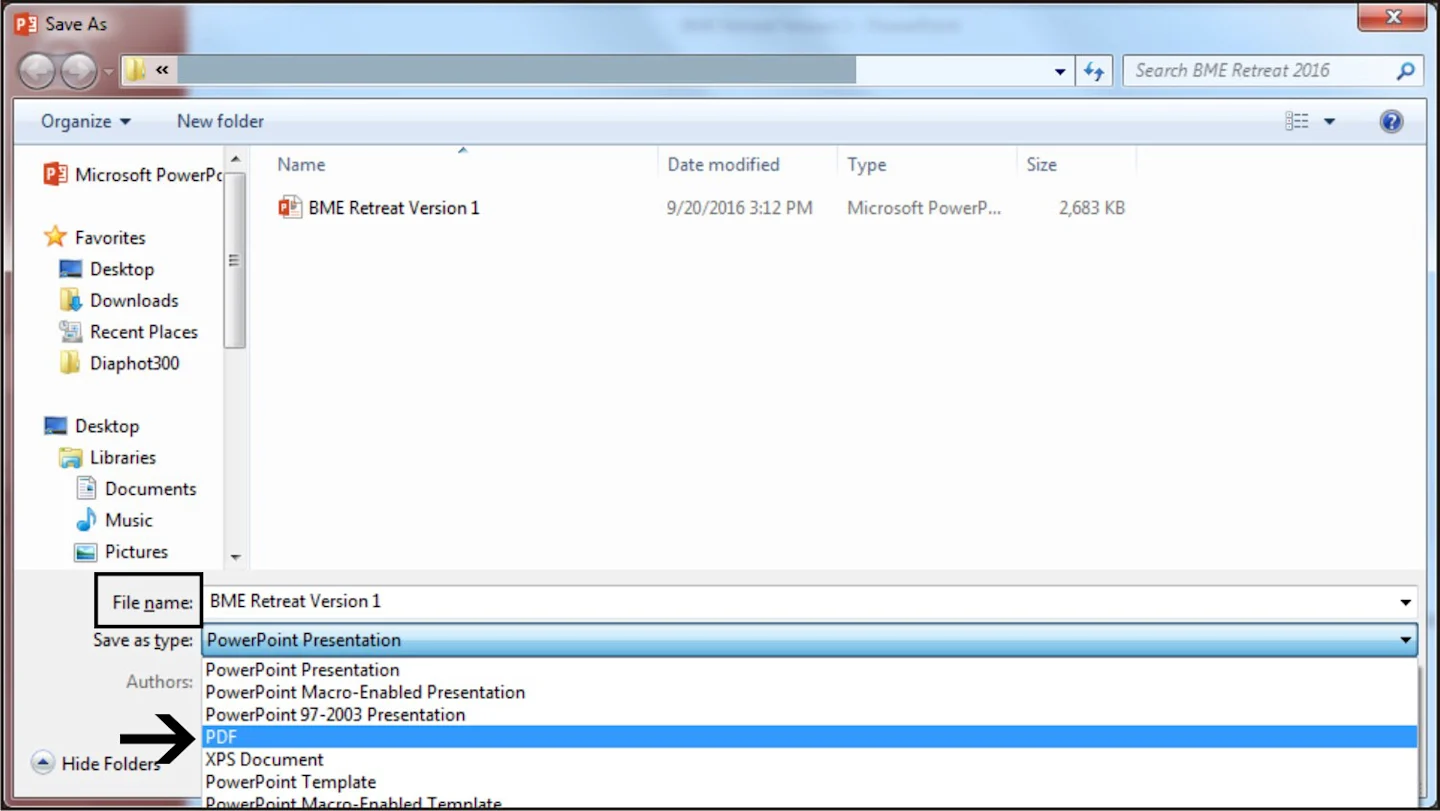Open the help question mark icon
Viewport: 1440px width, 811px height.
coord(1391,121)
